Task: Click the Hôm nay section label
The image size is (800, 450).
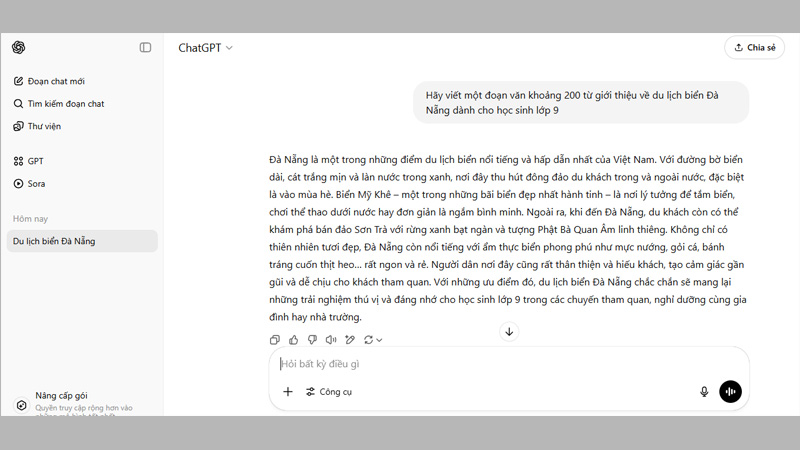Action: point(30,219)
